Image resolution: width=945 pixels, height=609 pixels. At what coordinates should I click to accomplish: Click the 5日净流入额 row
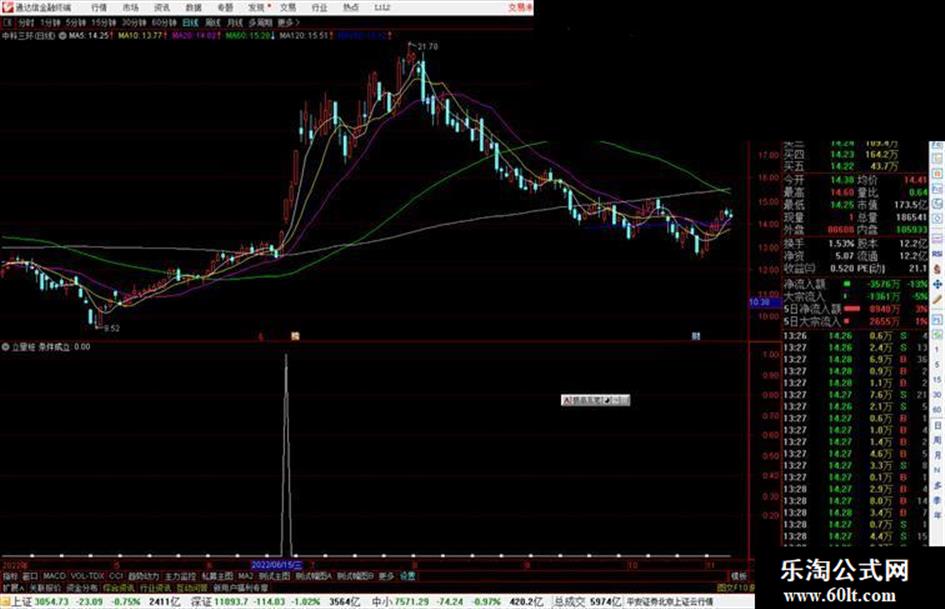pyautogui.click(x=855, y=309)
